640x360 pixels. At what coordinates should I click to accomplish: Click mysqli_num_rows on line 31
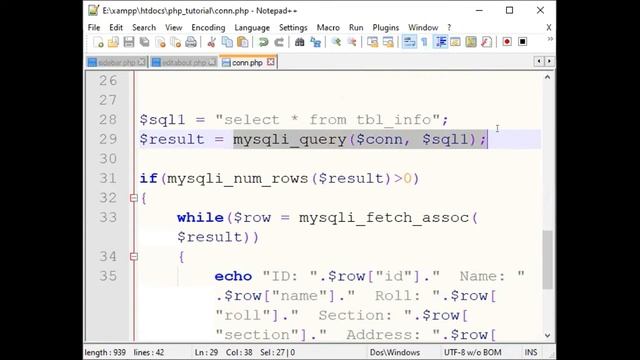point(237,179)
